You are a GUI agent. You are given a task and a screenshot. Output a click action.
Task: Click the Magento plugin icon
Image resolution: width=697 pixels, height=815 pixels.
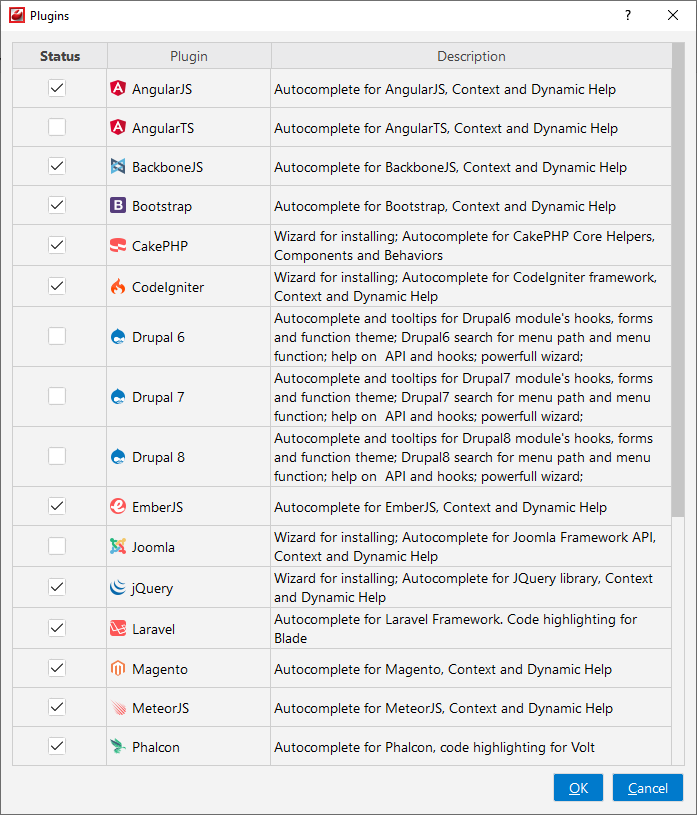tap(118, 668)
